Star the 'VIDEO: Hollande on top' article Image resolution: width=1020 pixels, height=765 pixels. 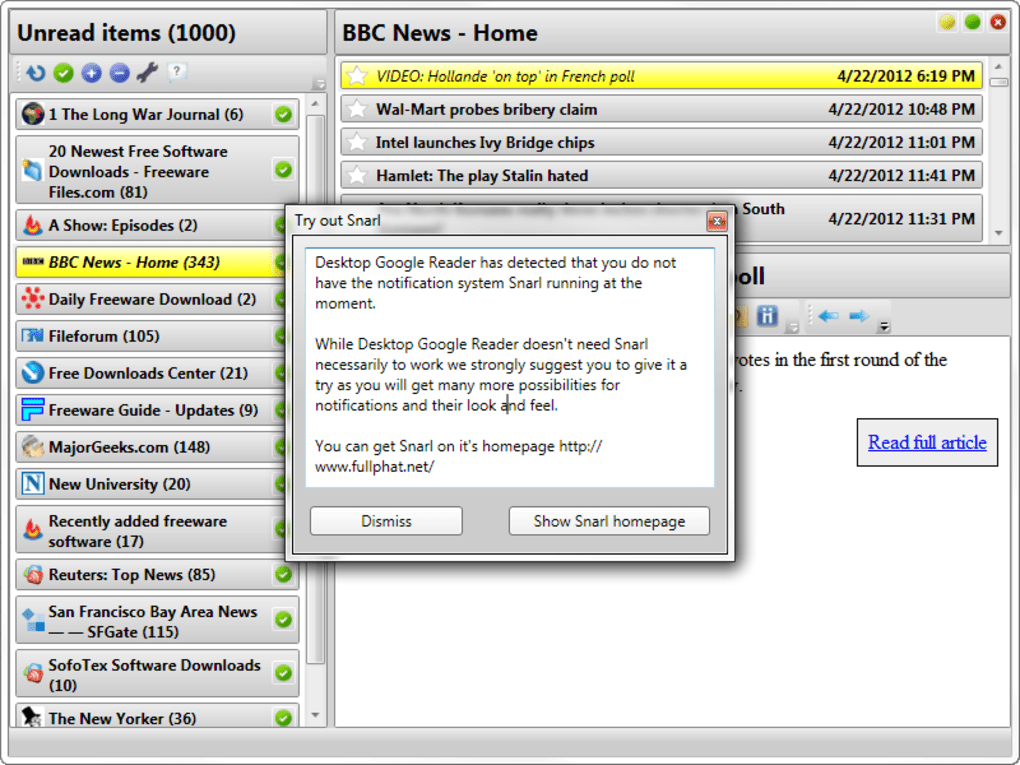[x=356, y=76]
